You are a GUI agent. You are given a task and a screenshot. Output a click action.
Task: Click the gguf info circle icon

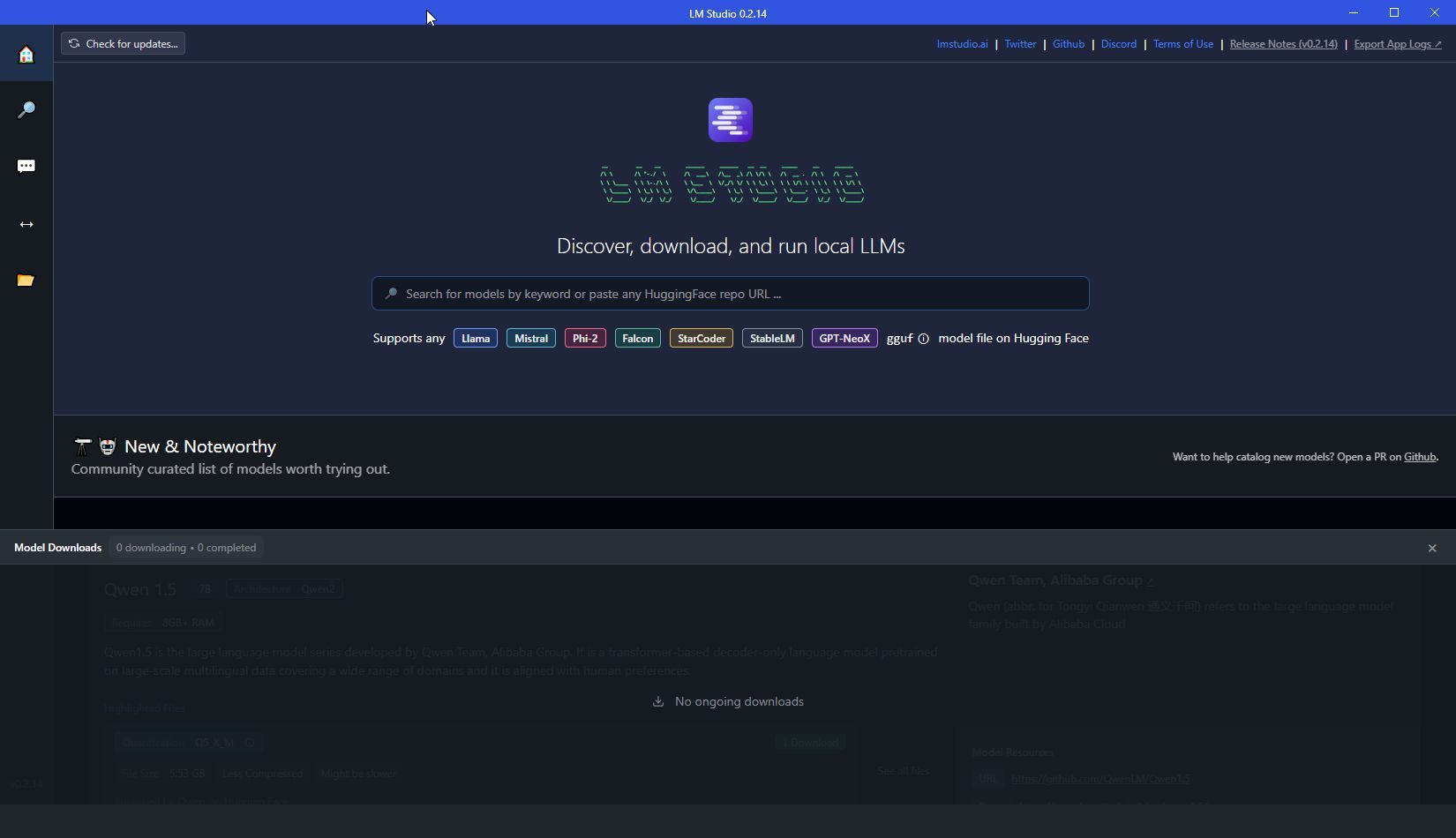(923, 339)
